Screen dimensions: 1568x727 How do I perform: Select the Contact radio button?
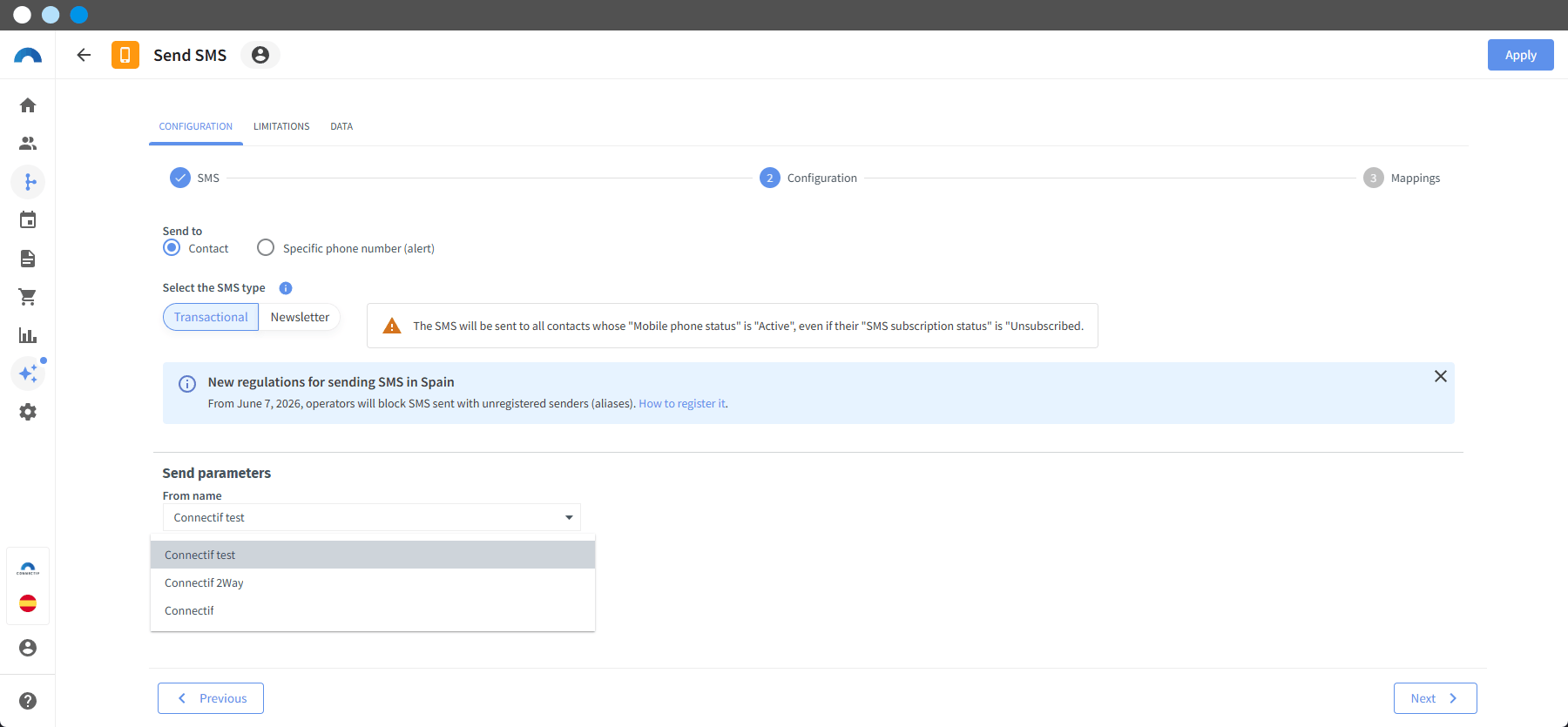point(172,248)
